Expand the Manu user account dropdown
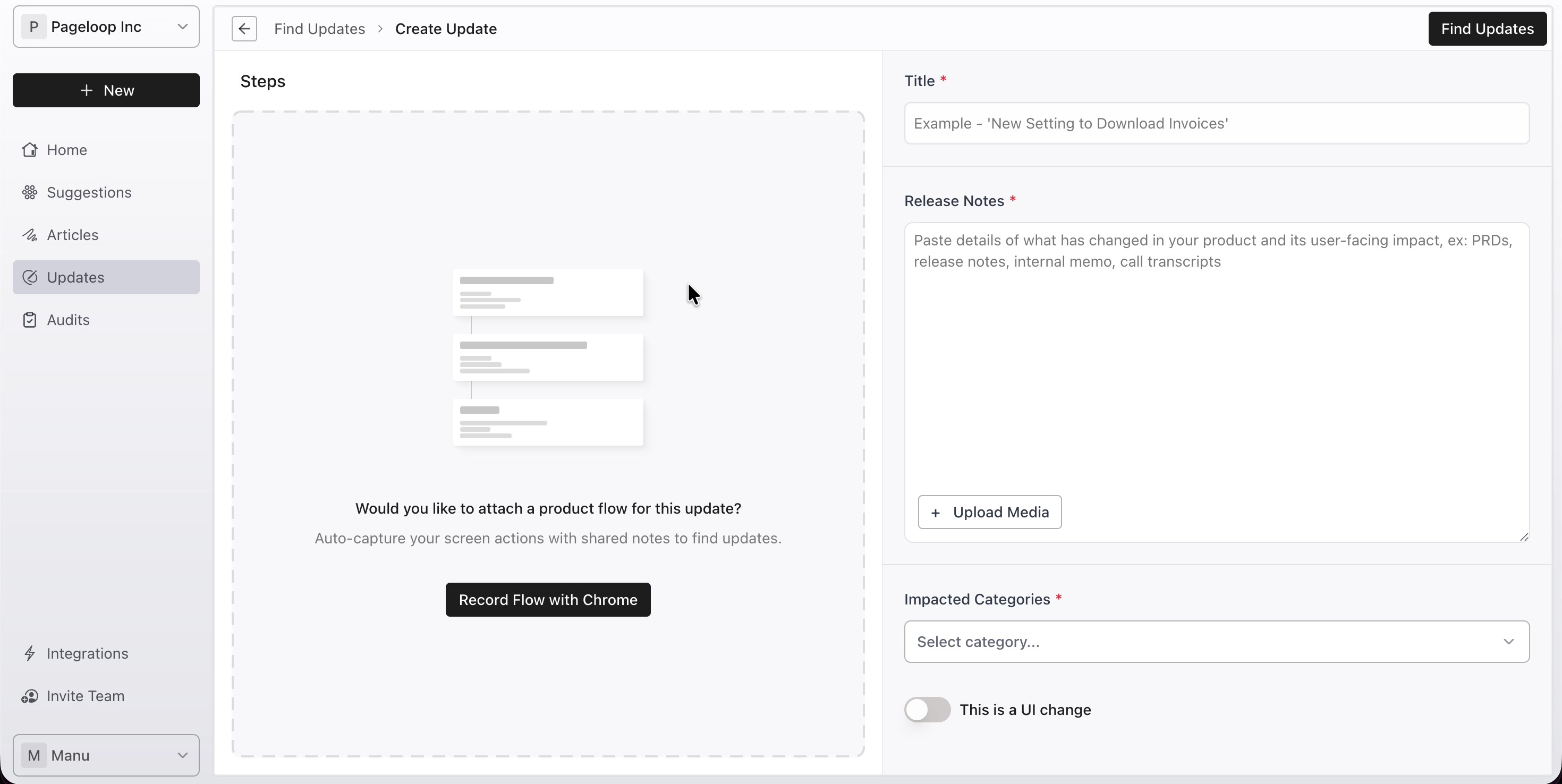1562x784 pixels. pos(106,755)
